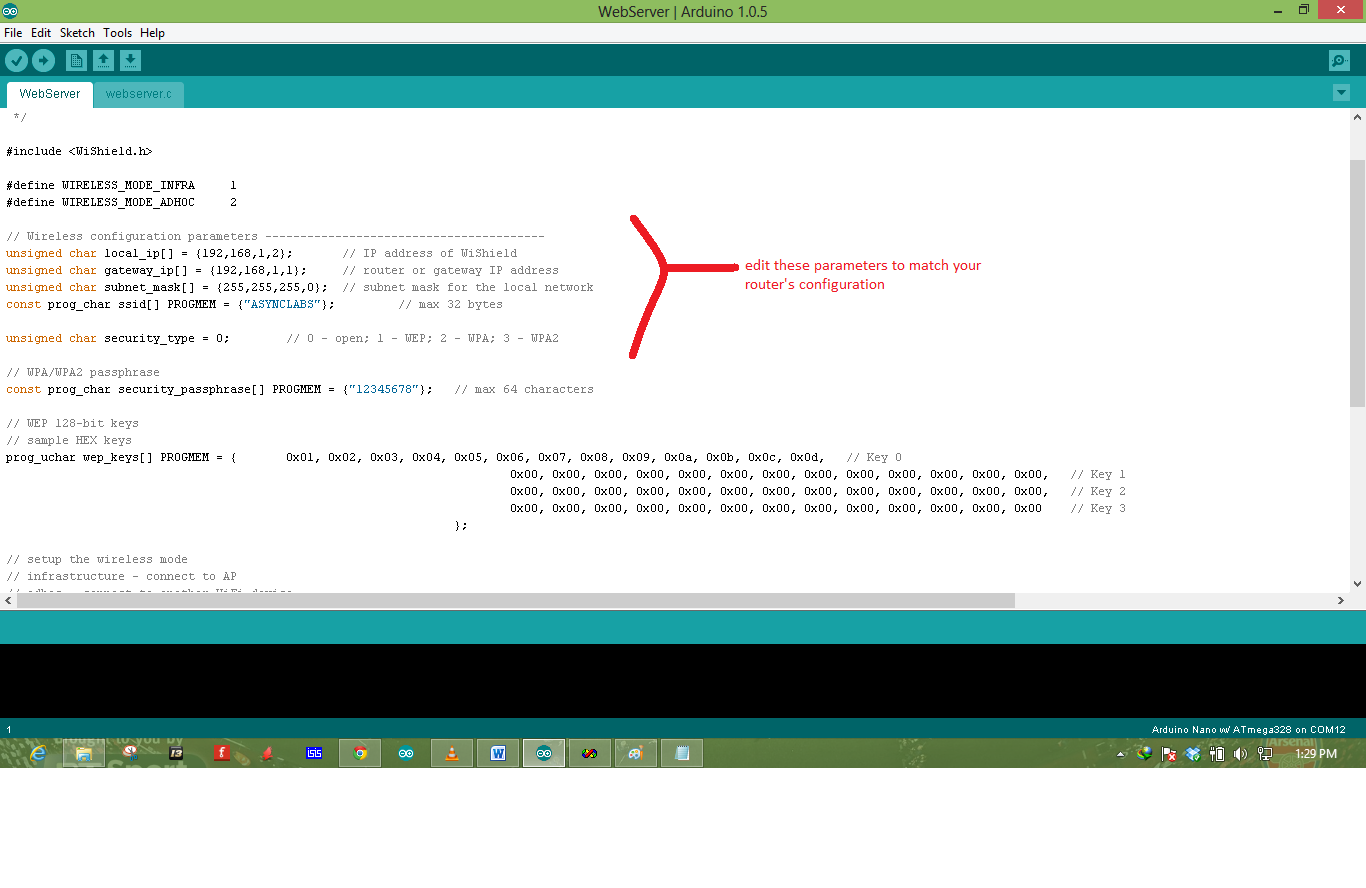Click the horizontal scrollbar right arrow
Screen dimensions: 1366x888
tap(1342, 601)
